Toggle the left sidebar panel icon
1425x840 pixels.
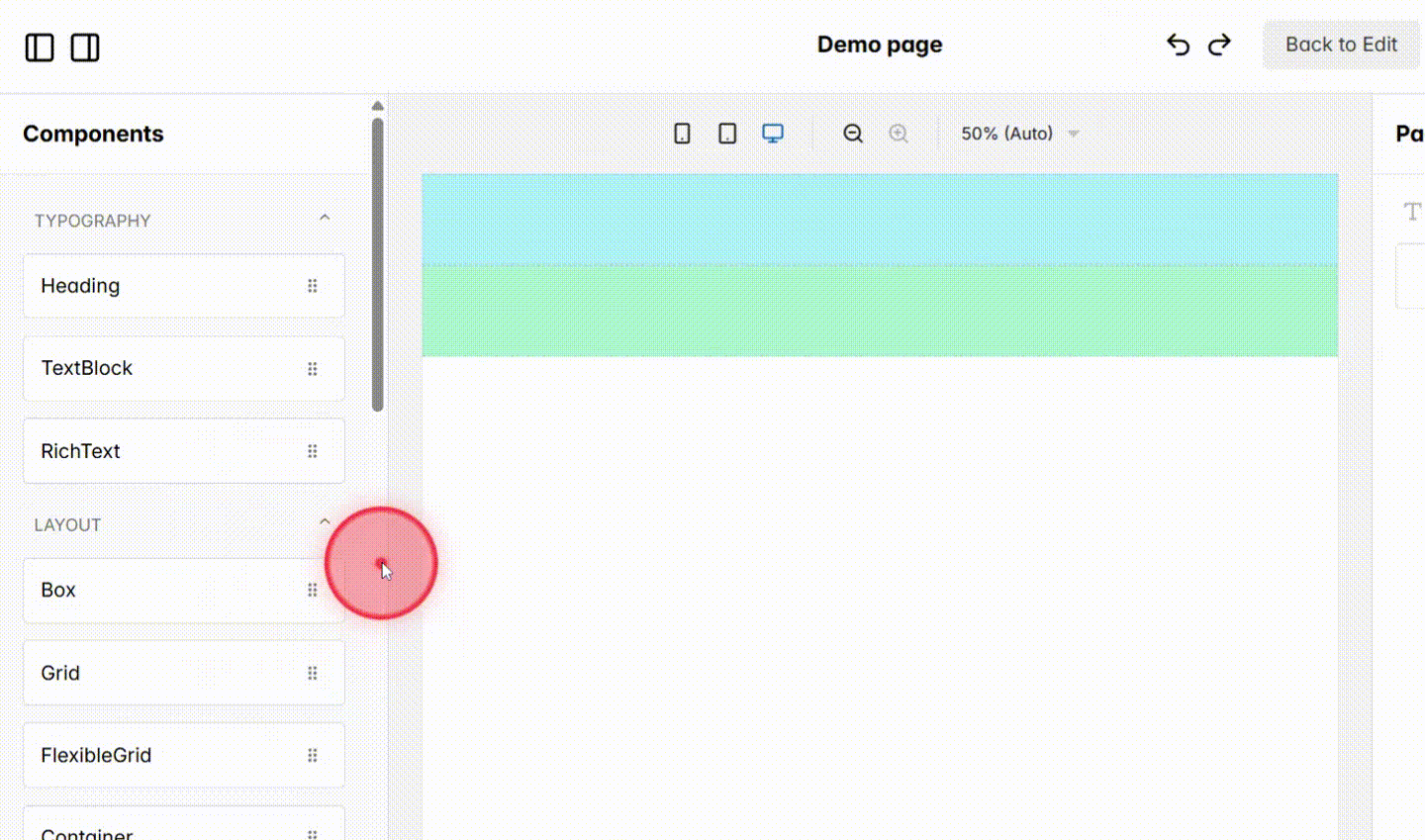coord(39,47)
